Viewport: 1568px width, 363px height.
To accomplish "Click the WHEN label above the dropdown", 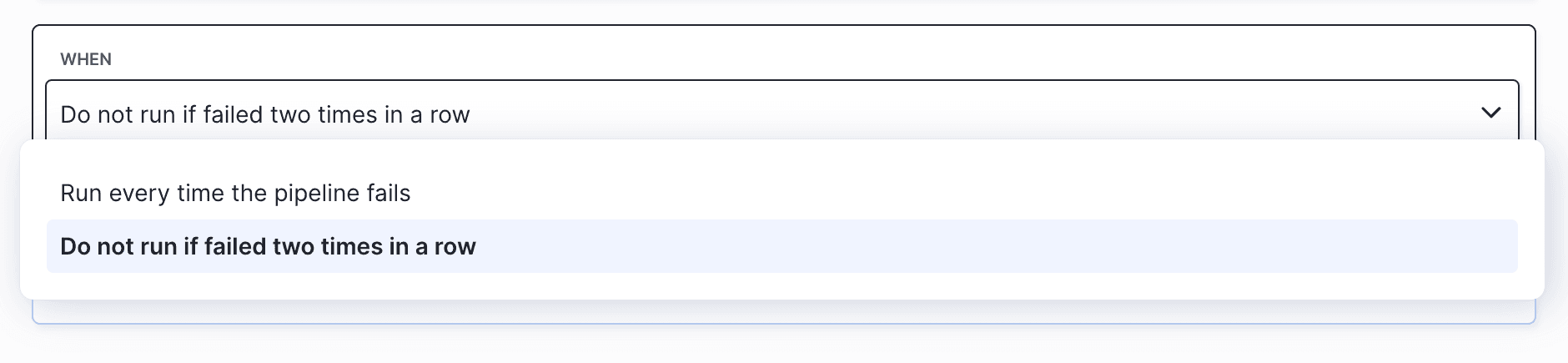I will click(x=86, y=59).
